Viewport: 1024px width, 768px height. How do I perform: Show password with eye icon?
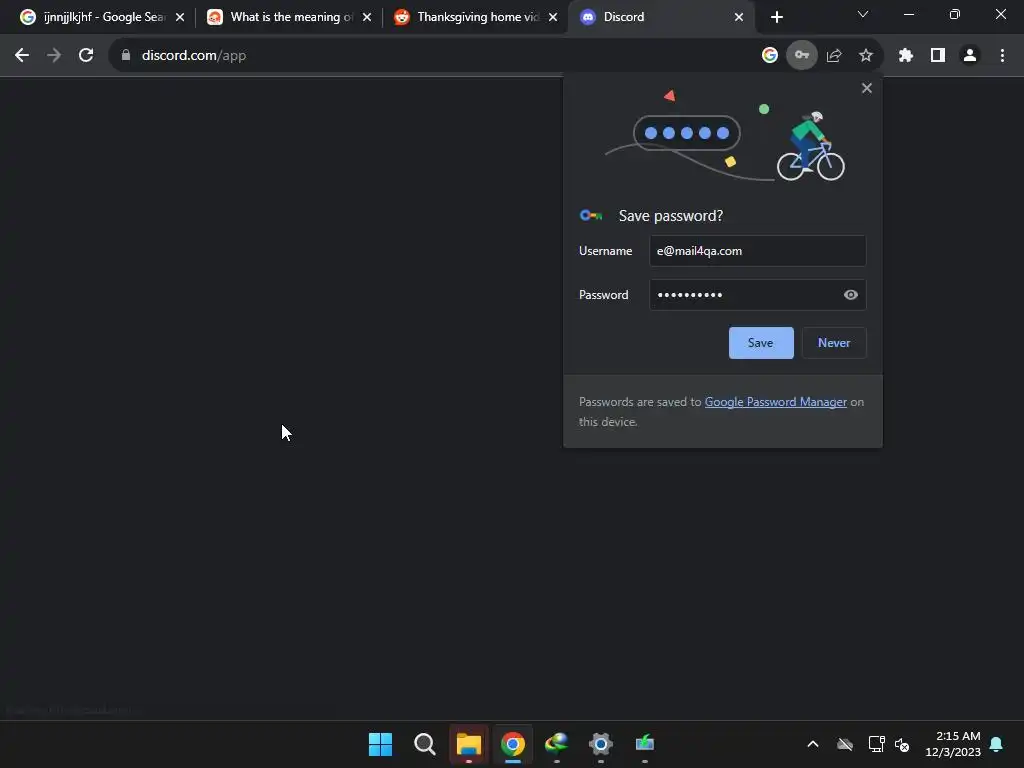point(850,295)
